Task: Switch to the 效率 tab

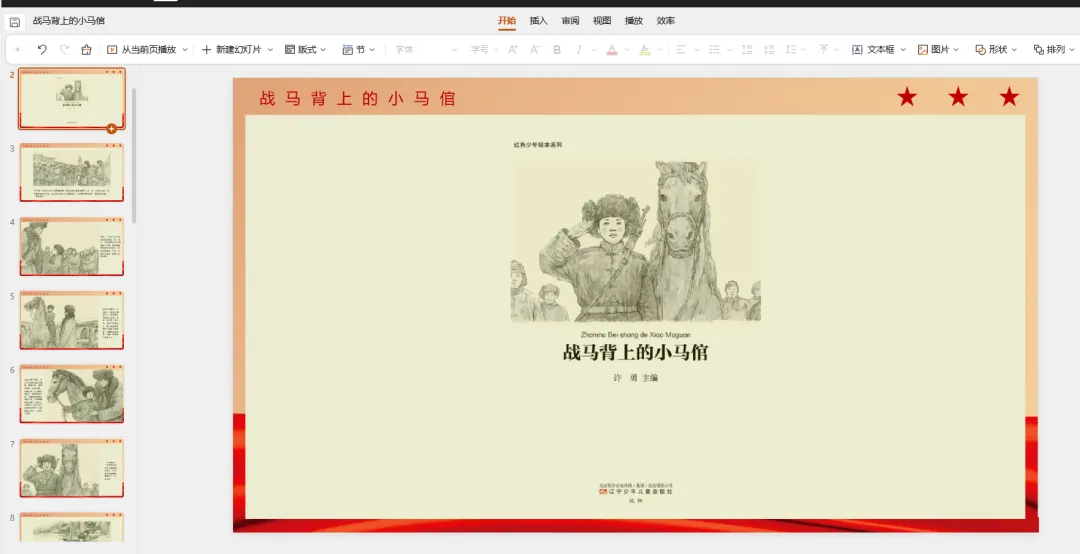Action: coord(665,21)
